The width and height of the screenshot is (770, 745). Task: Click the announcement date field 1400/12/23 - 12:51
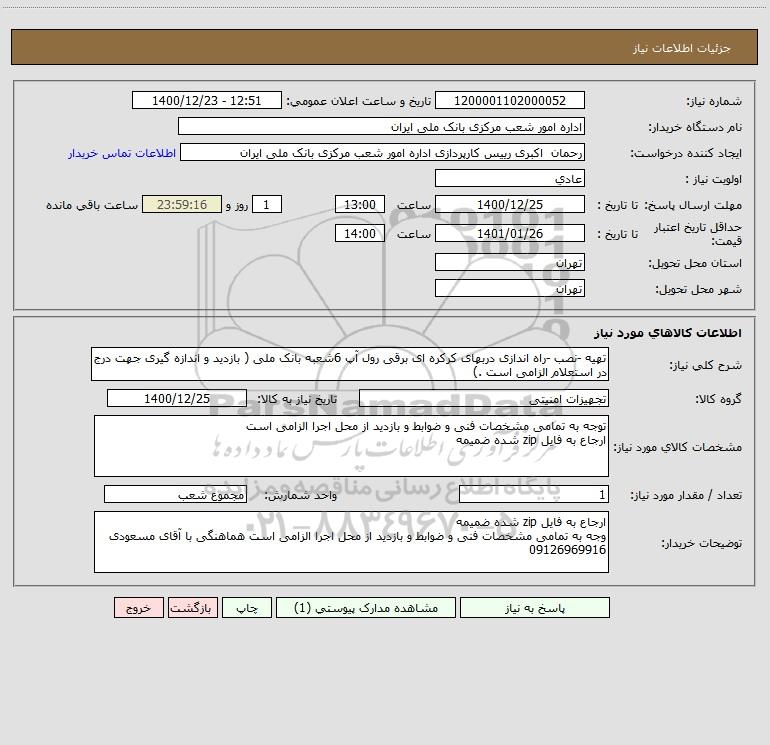click(x=207, y=100)
